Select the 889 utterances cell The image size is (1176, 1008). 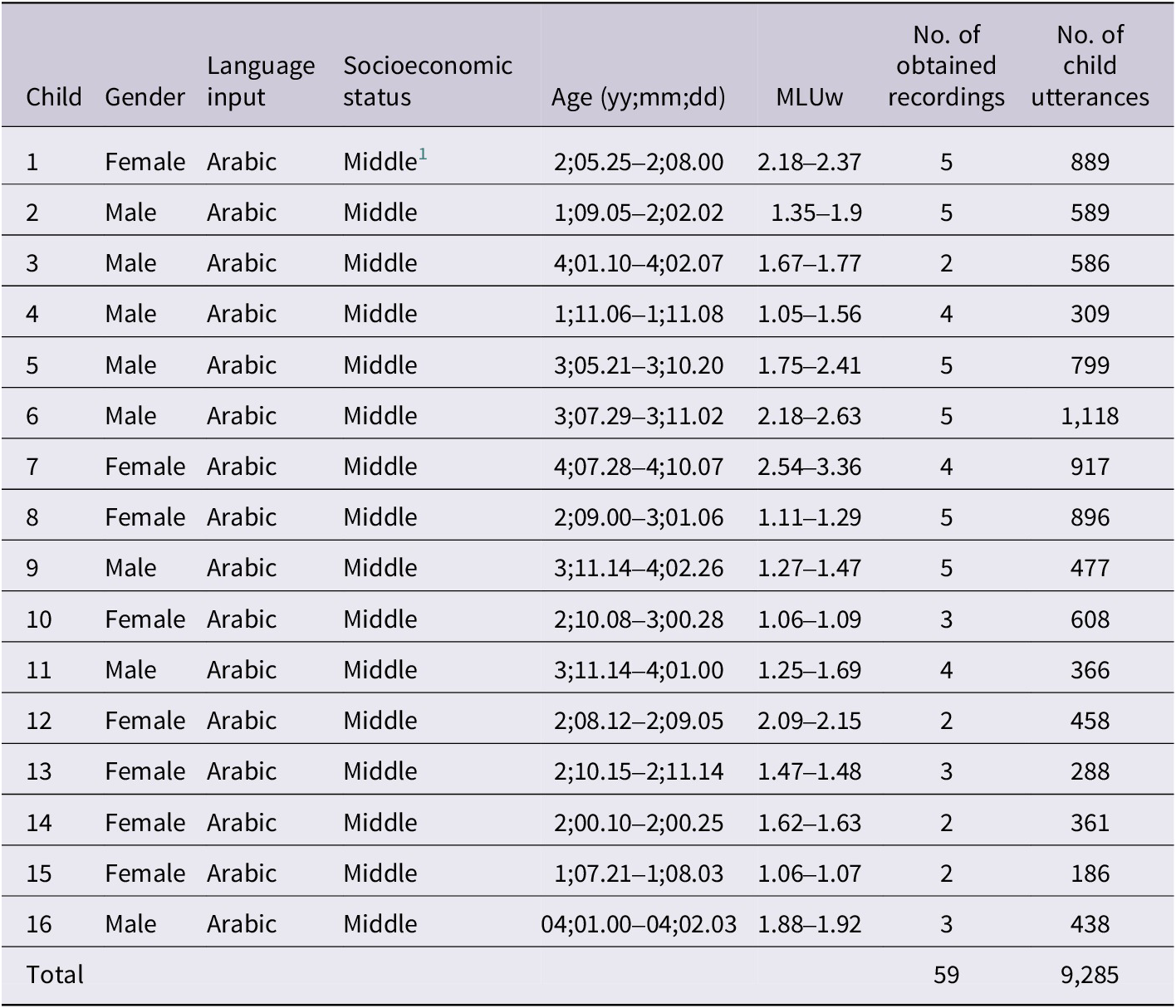tap(1090, 162)
